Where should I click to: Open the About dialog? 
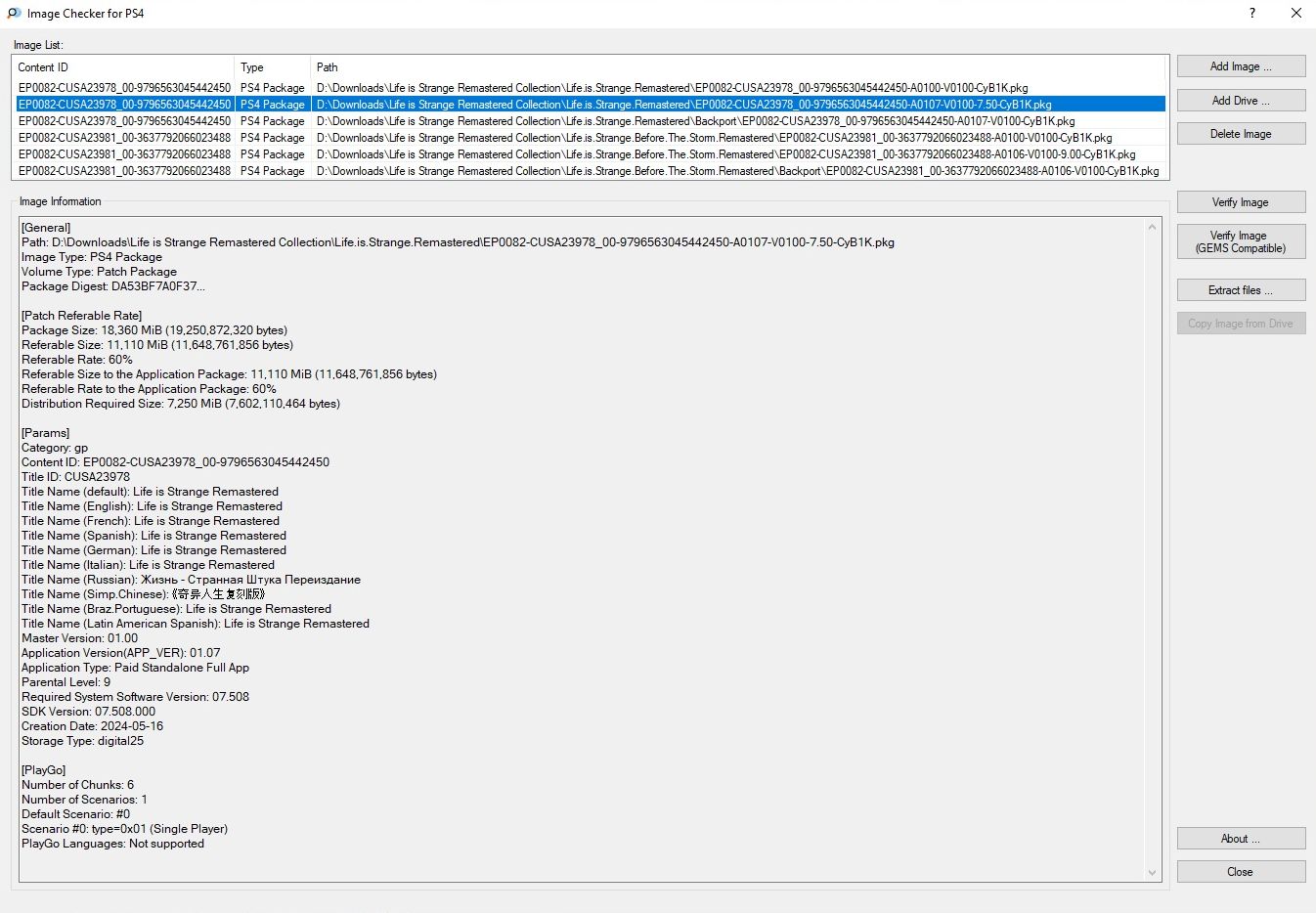coord(1241,839)
